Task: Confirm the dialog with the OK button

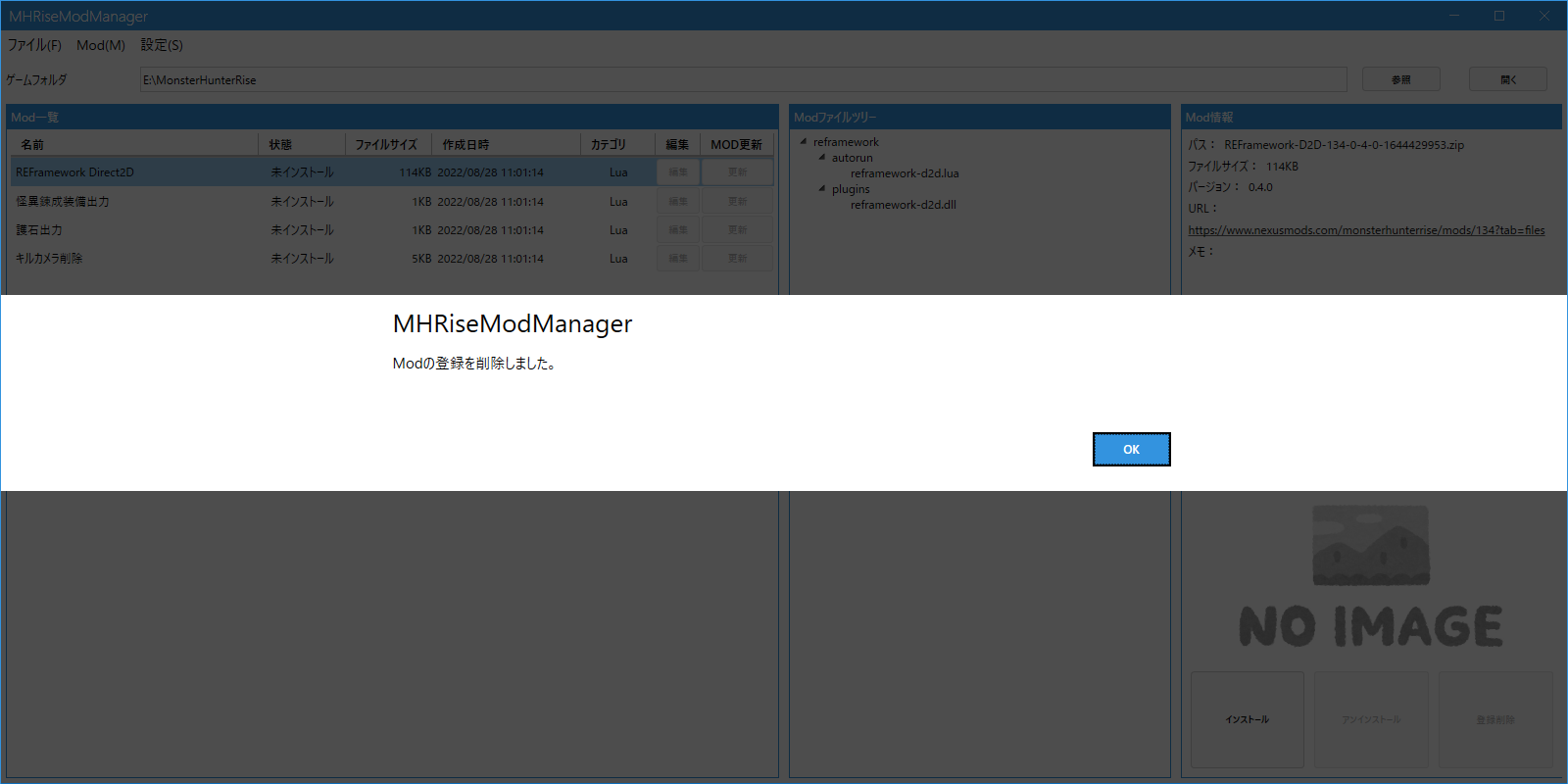Action: [1131, 449]
